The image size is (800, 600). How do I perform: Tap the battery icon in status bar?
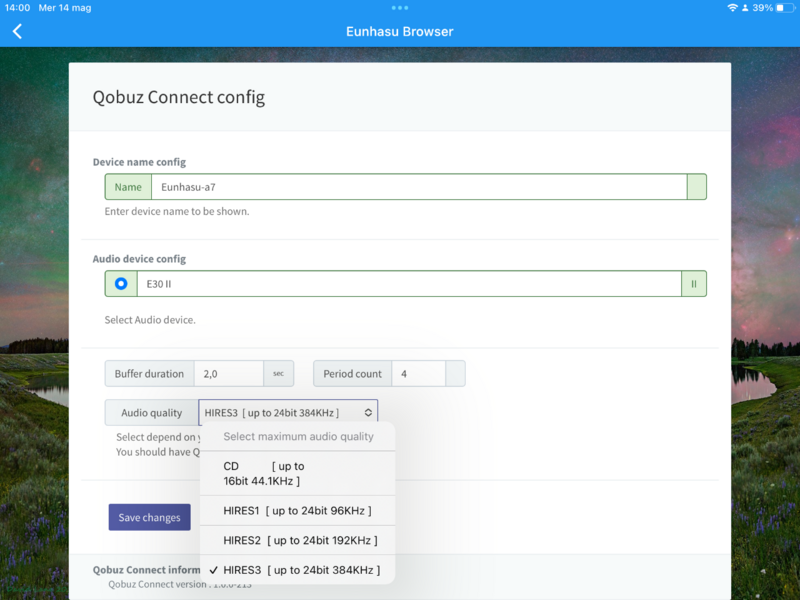tap(783, 8)
